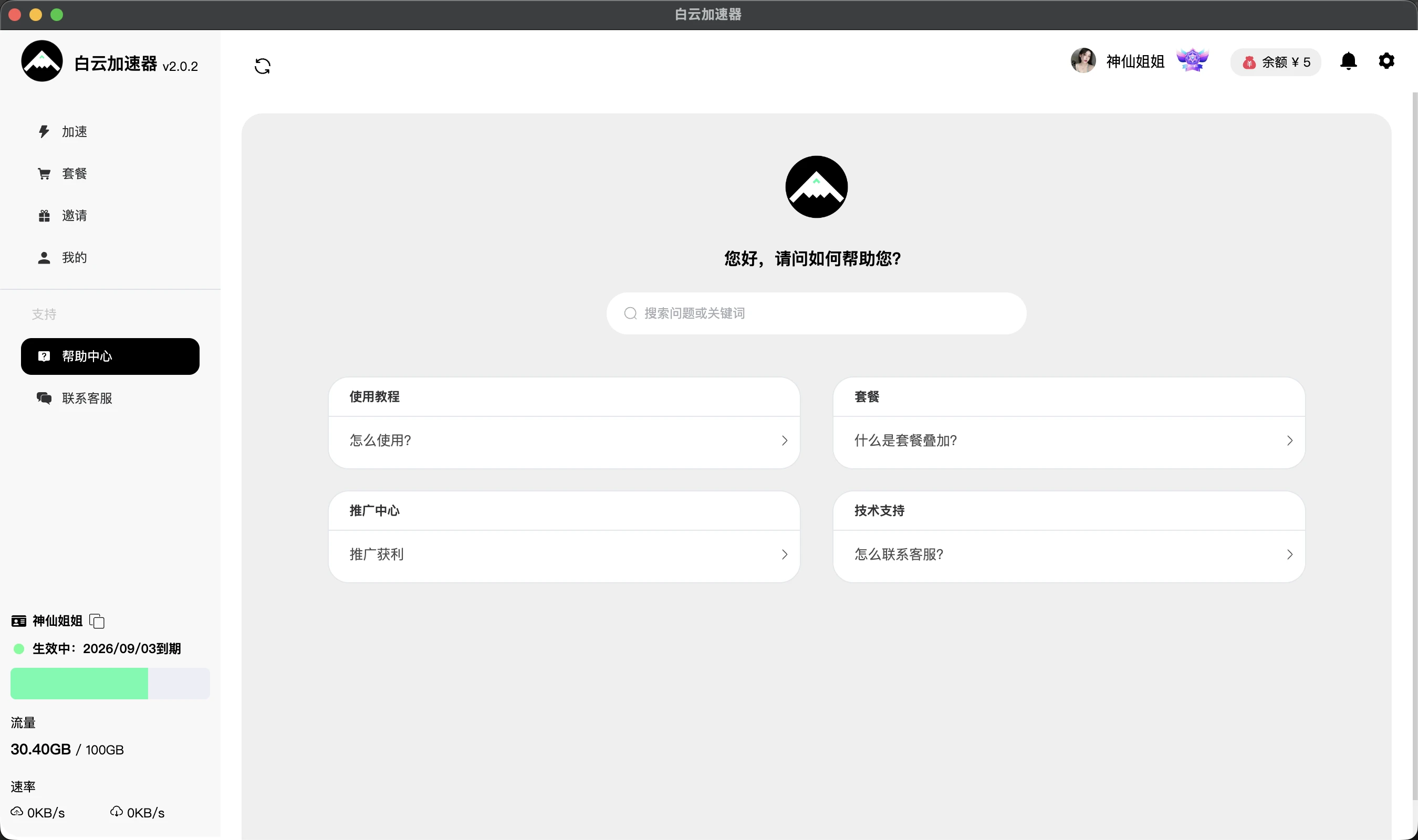The image size is (1418, 840).
Task: Click the ID card icon beside 神仙姐姐
Action: pyautogui.click(x=18, y=621)
